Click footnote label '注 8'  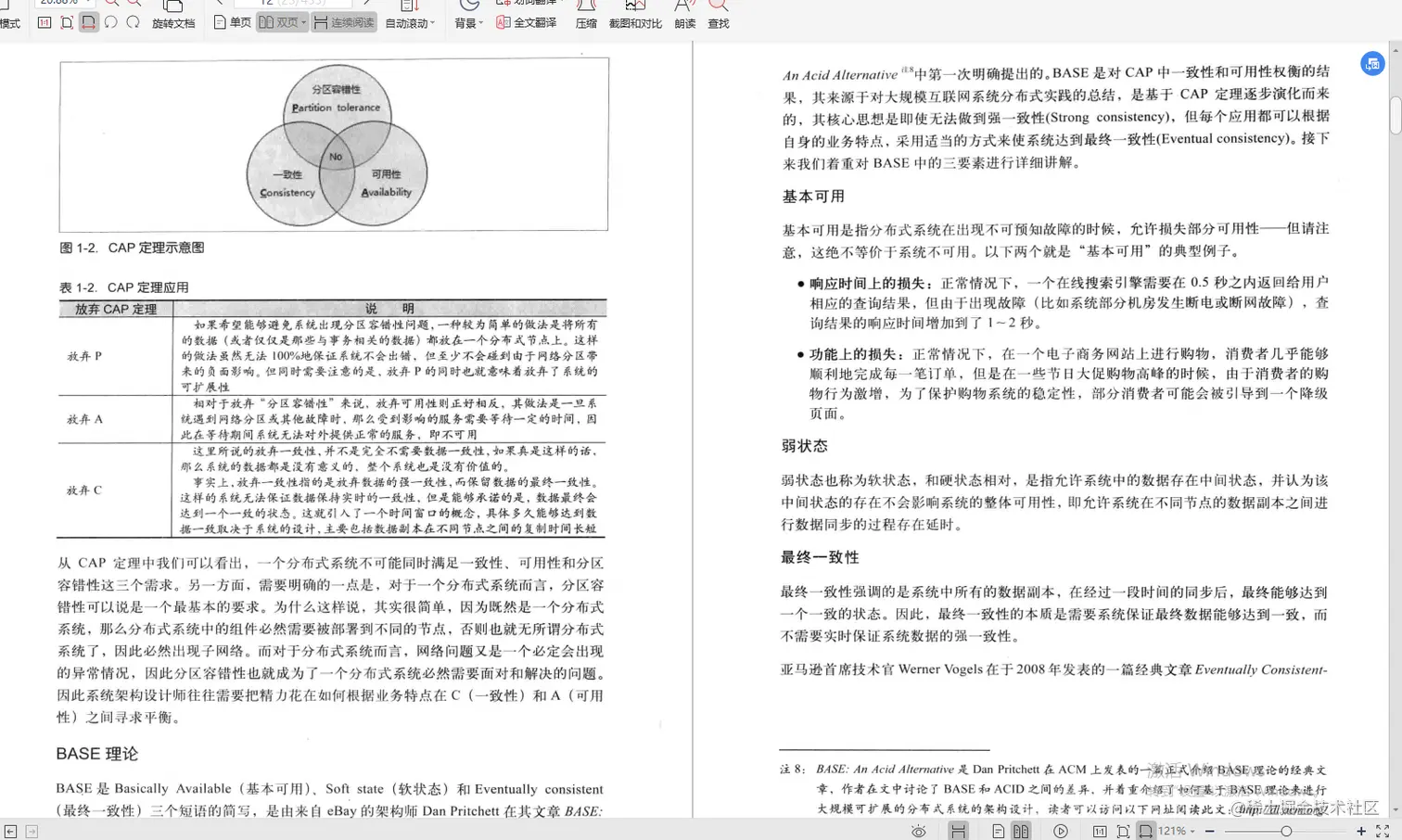point(793,770)
